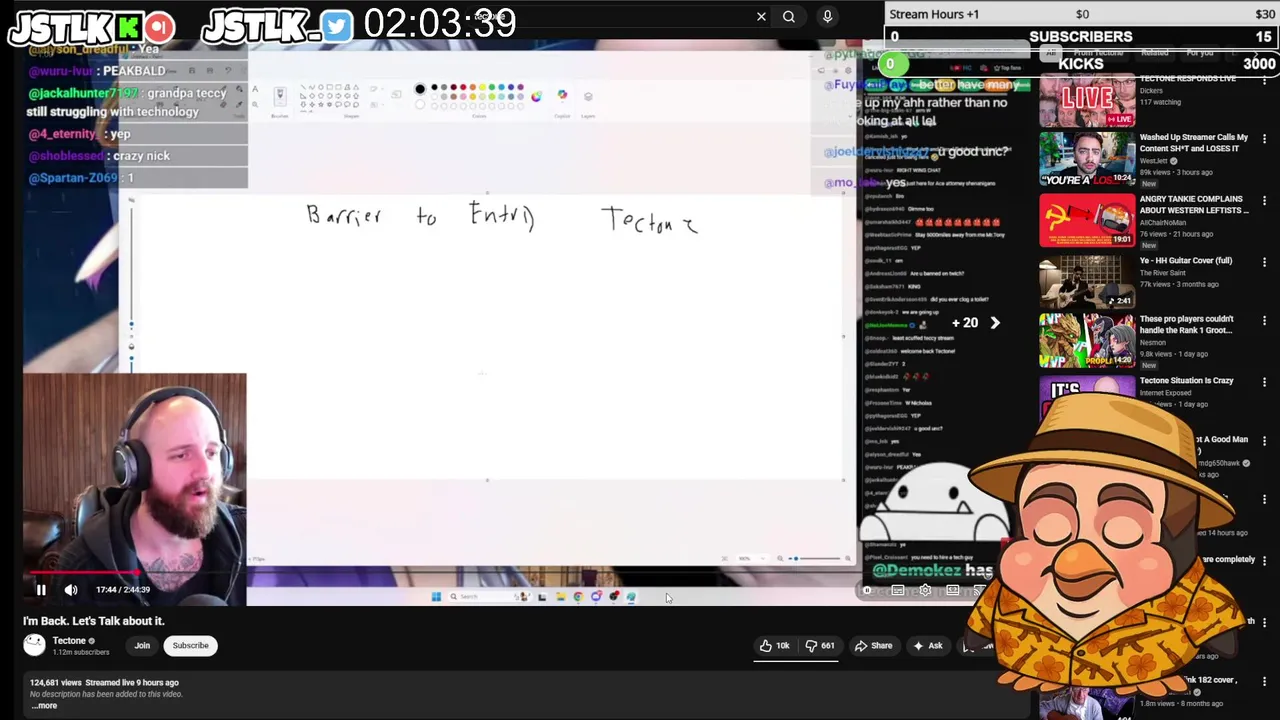Open Chrome from the streamed taskbar
Screen dimensions: 1280x720
(578, 597)
